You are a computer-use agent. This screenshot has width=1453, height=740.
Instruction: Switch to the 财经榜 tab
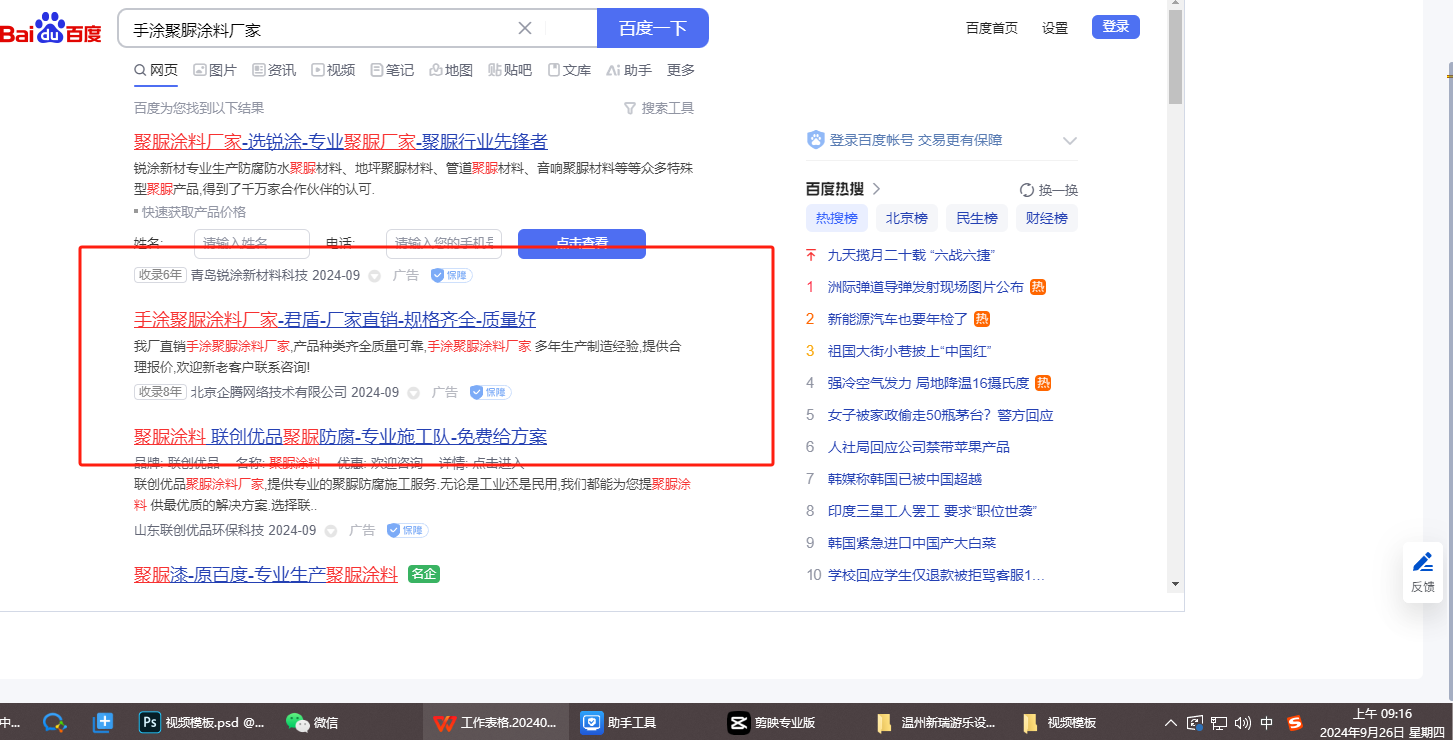[x=1047, y=218]
